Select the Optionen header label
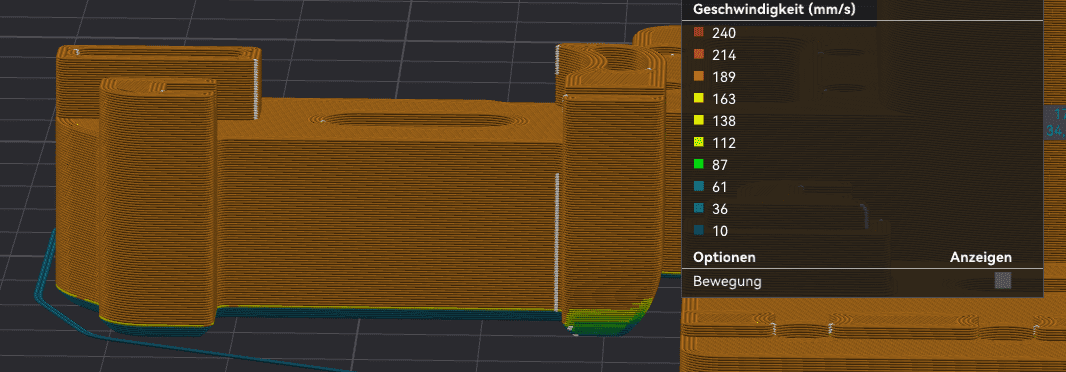 (x=724, y=258)
